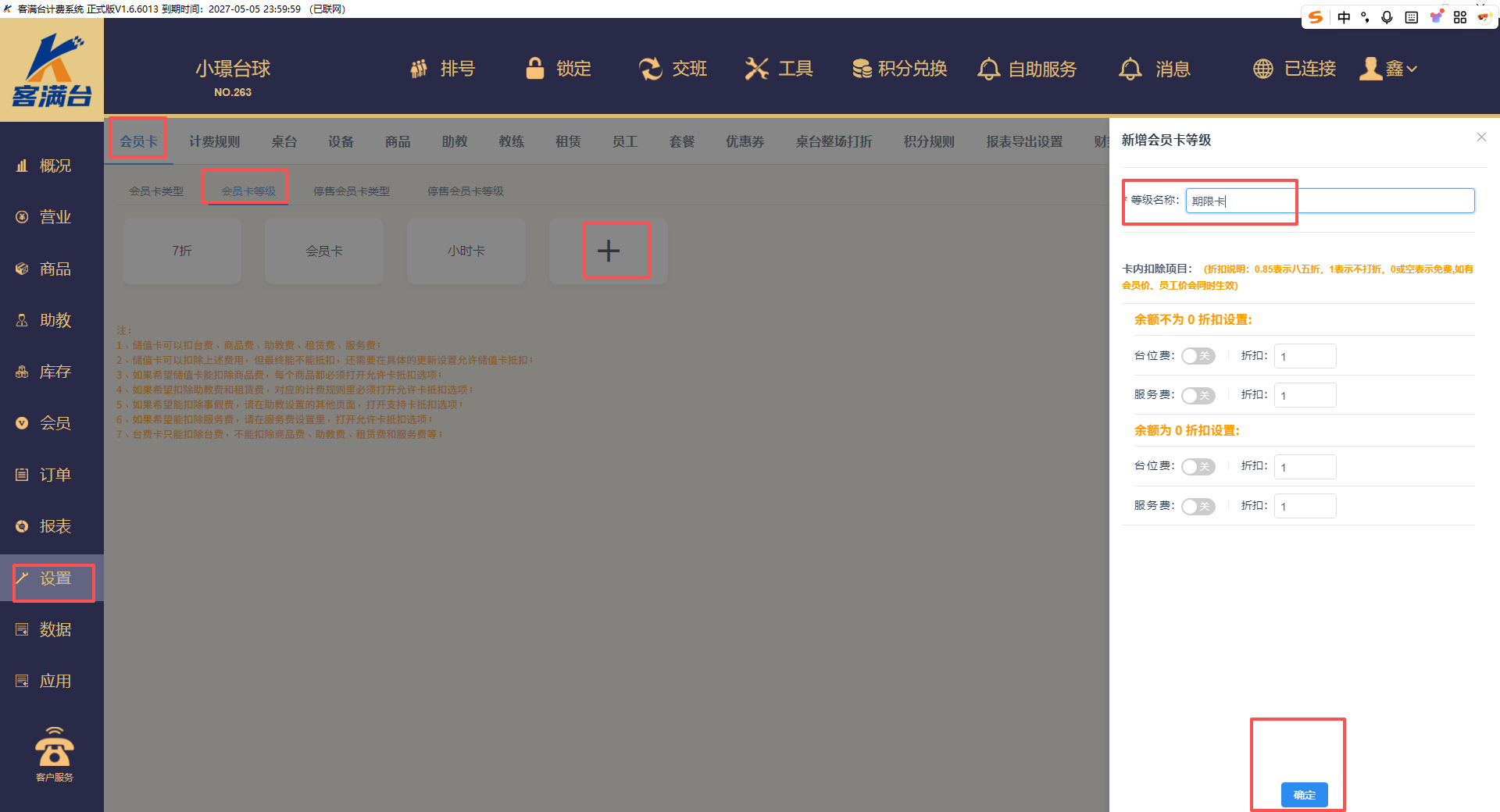Click the 排号 queue icon

(x=420, y=69)
